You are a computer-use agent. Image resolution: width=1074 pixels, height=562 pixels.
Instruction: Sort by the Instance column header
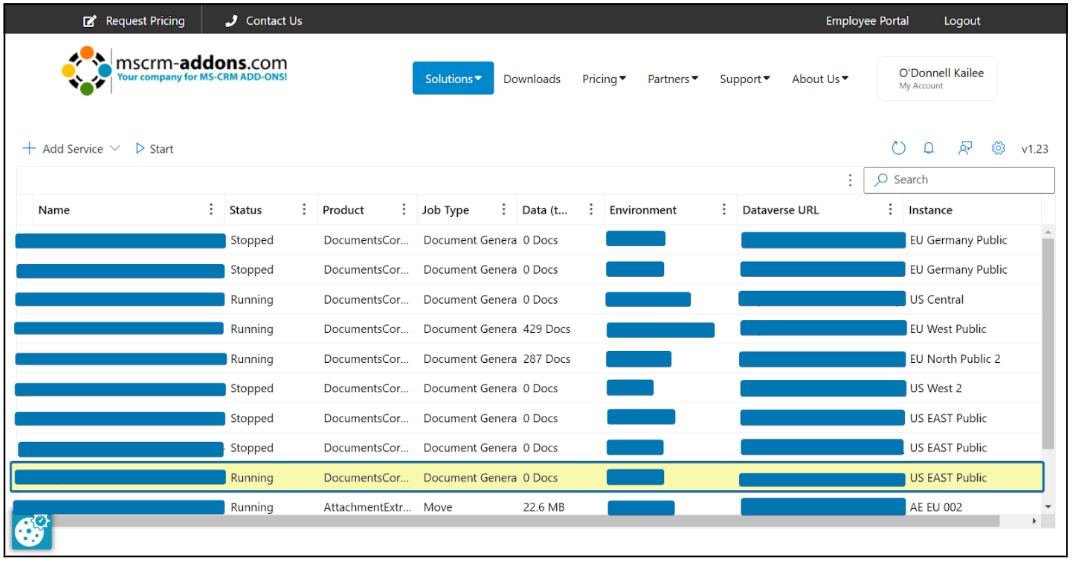pos(930,210)
